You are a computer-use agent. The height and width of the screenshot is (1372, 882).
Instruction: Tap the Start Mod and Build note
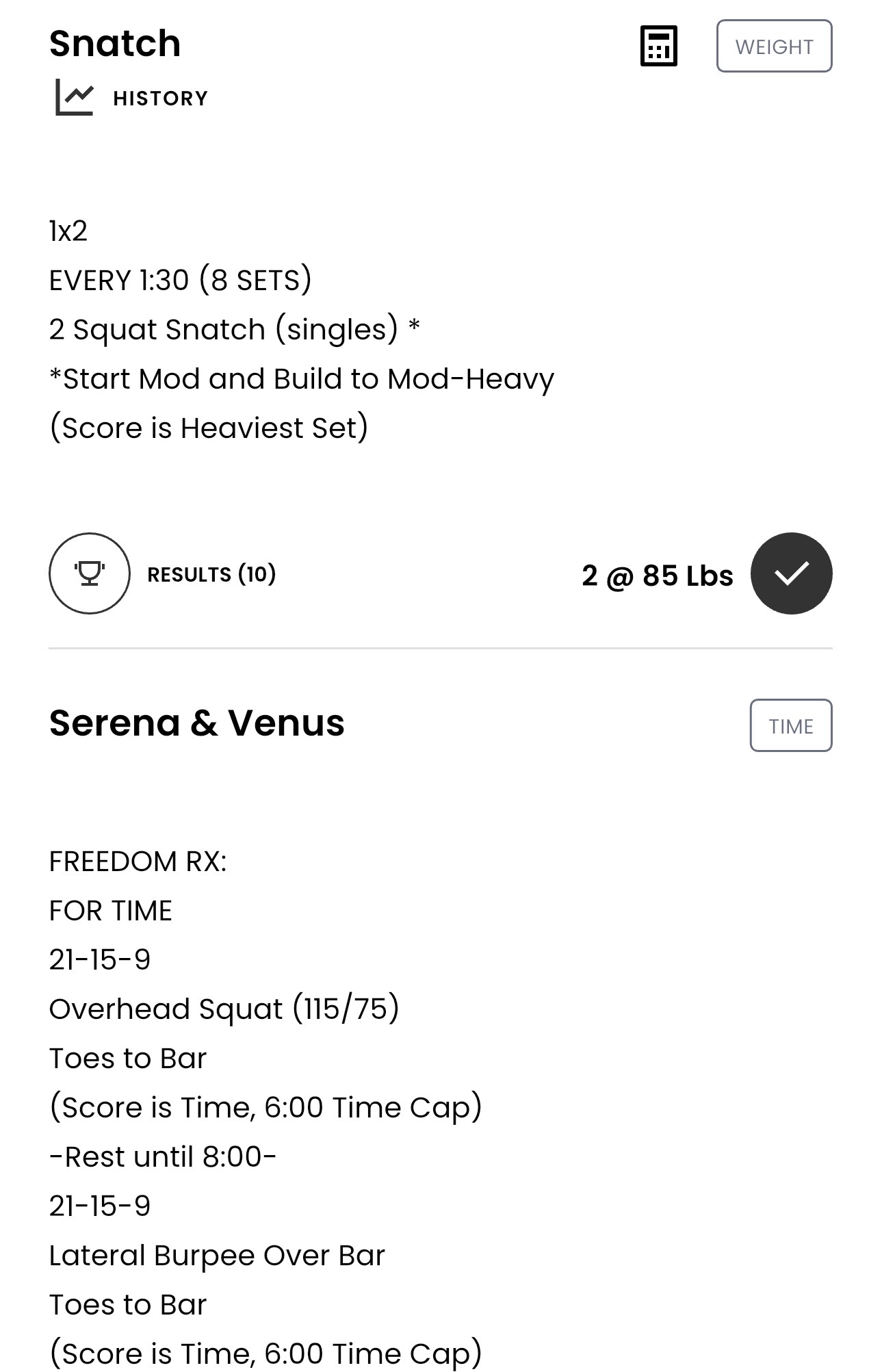coord(302,378)
